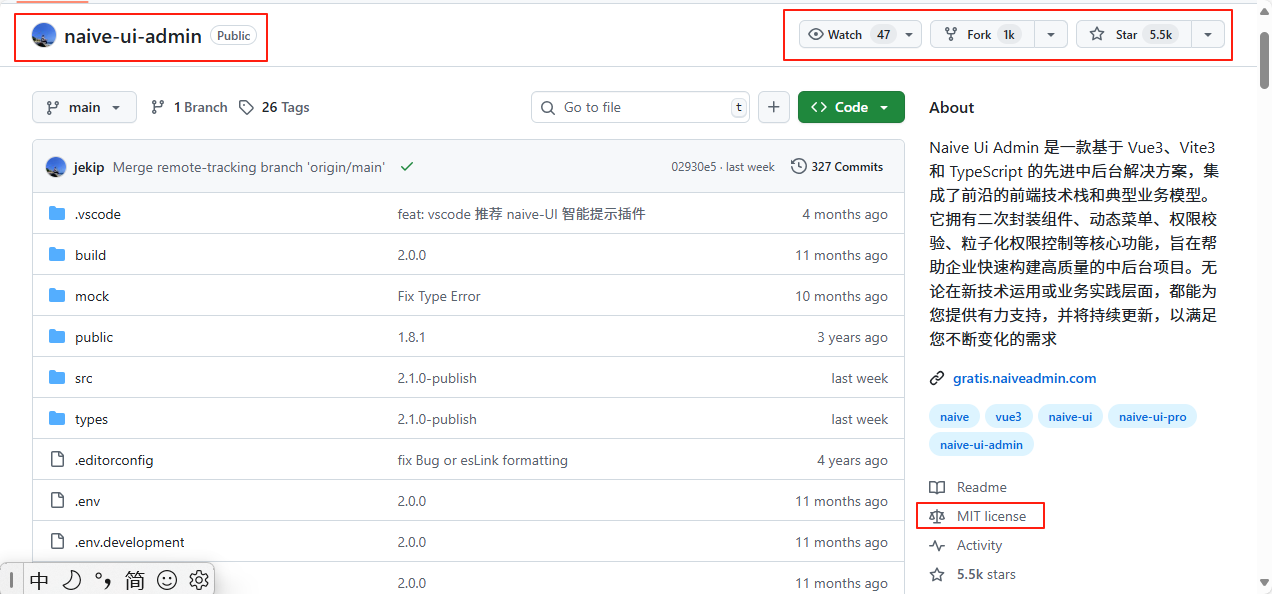Open the .env.development file
This screenshot has width=1272, height=594.
[130, 542]
